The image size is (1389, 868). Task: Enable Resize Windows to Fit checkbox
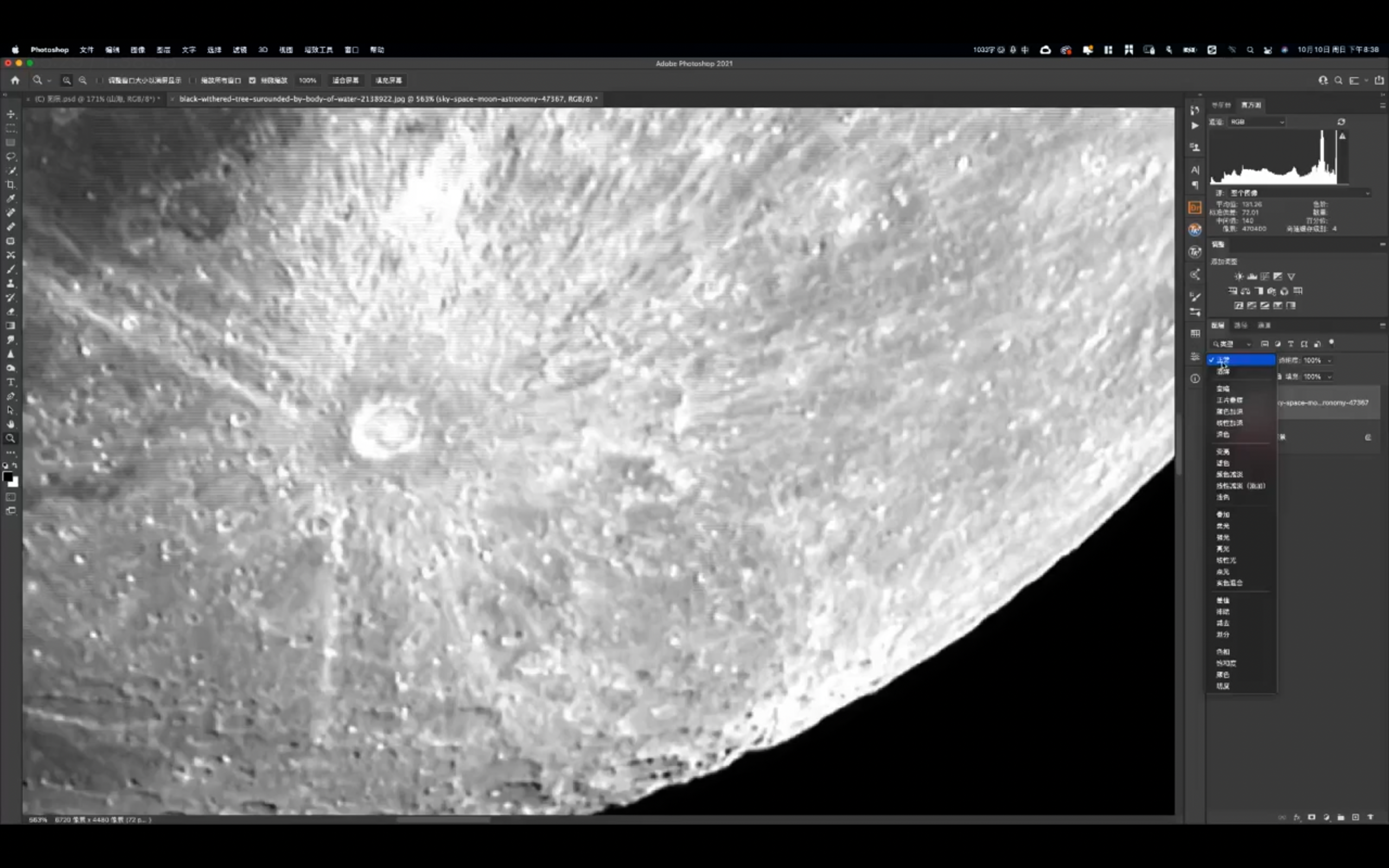(100, 80)
